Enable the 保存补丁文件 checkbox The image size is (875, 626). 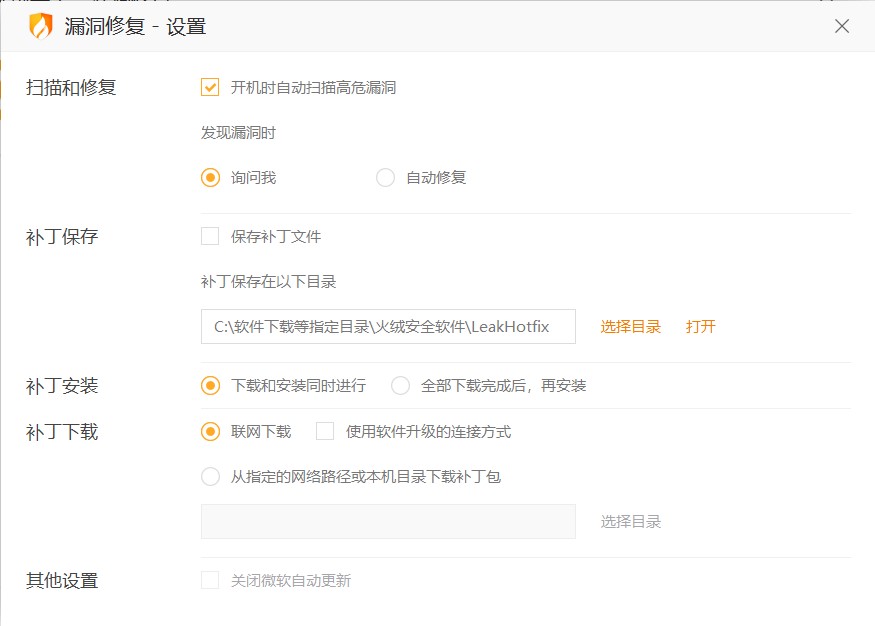pos(210,237)
